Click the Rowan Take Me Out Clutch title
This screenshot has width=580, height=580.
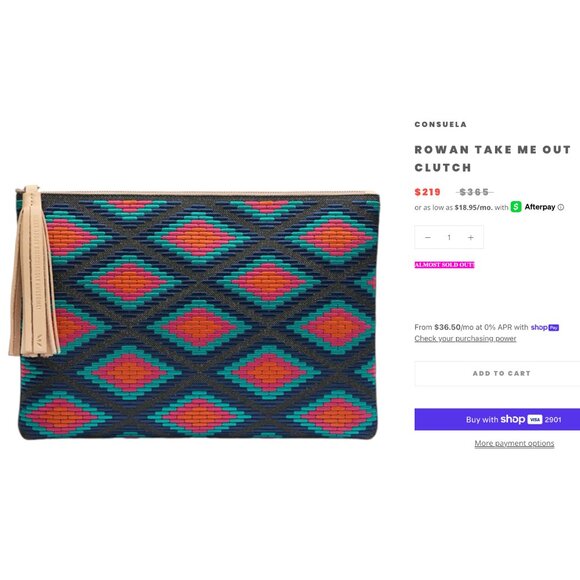pos(492,158)
